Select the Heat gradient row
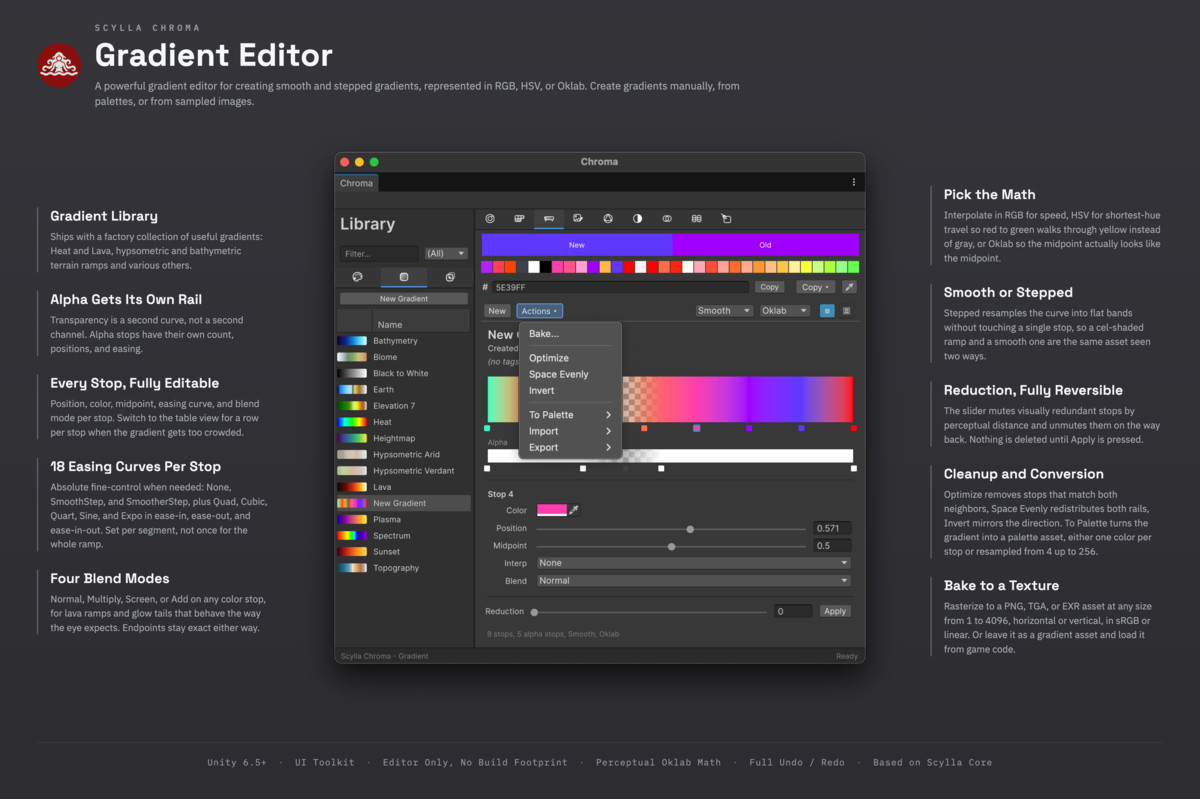This screenshot has width=1200, height=799. 403,422
